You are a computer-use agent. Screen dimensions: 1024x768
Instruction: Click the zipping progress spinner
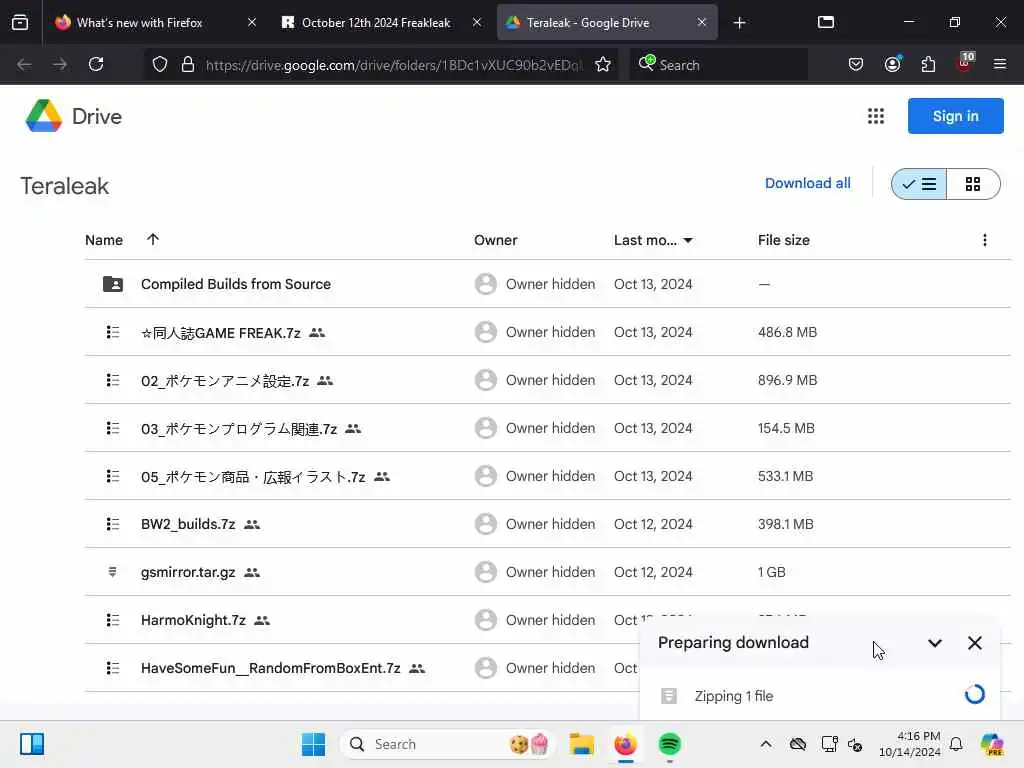coord(974,694)
